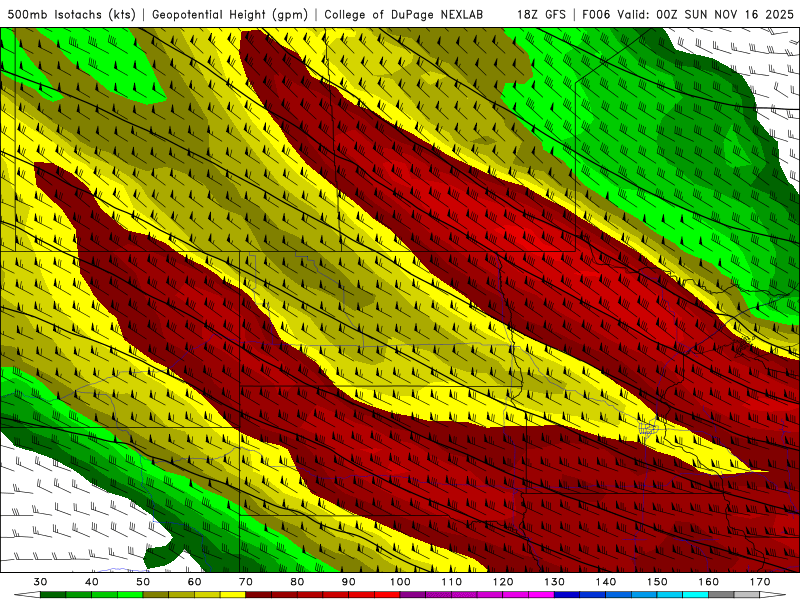Click the "18Z GFS" model run label
Screen dimensions: 800x600
tap(541, 14)
